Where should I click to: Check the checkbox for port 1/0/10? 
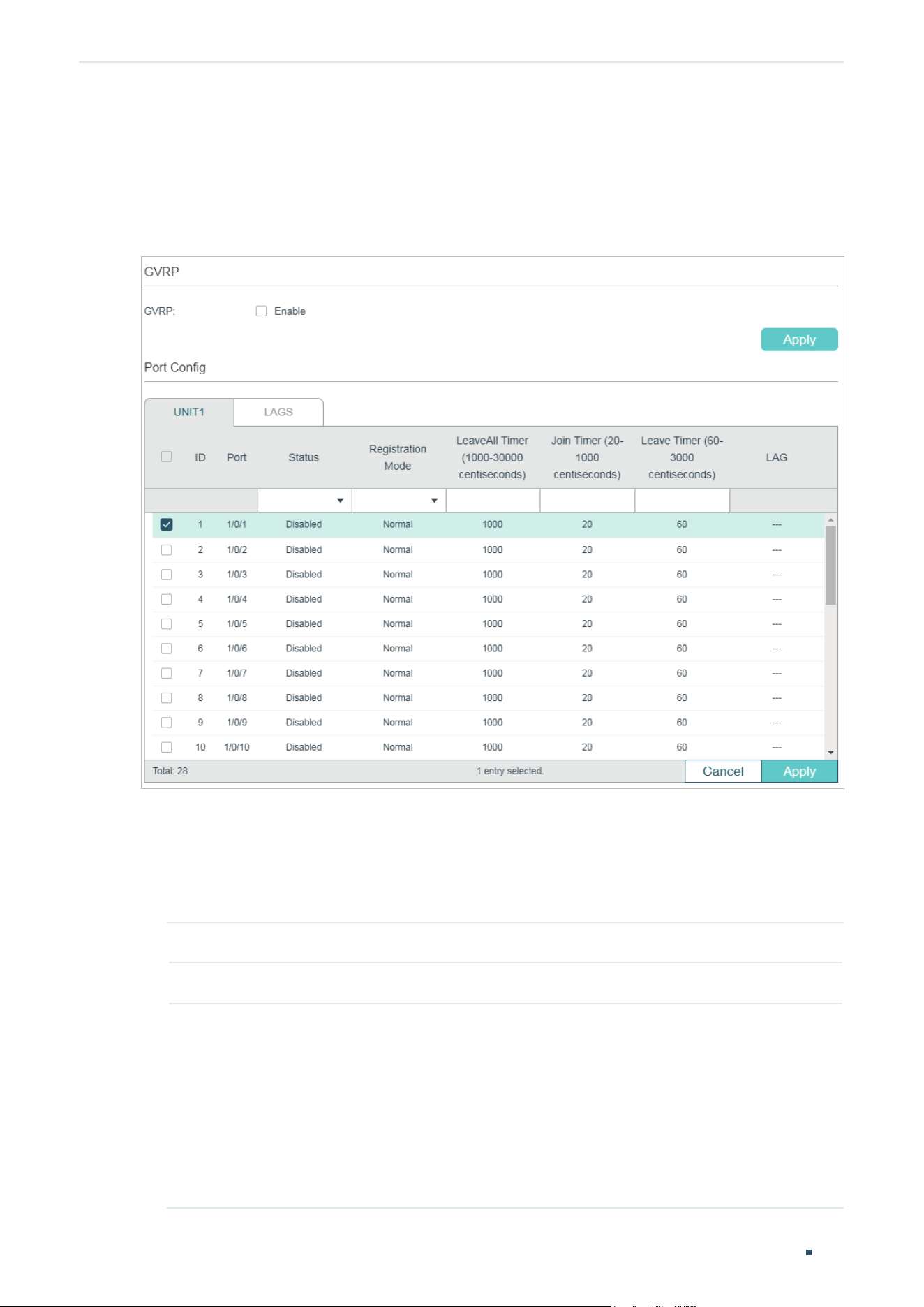[166, 747]
